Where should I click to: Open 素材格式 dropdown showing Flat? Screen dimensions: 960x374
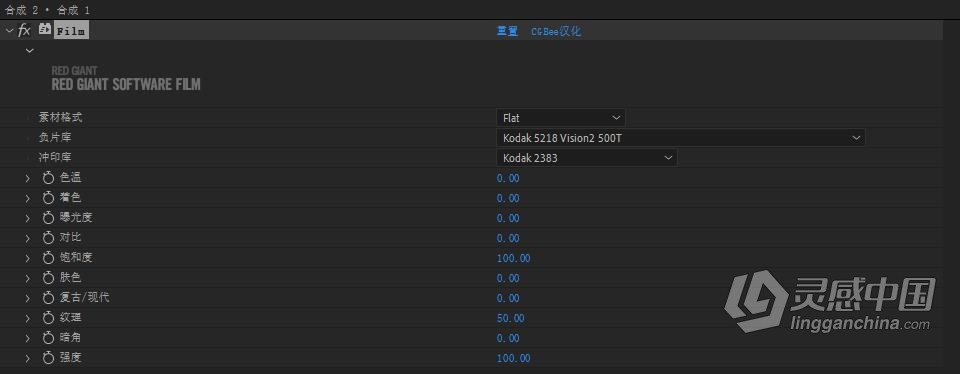tap(561, 118)
